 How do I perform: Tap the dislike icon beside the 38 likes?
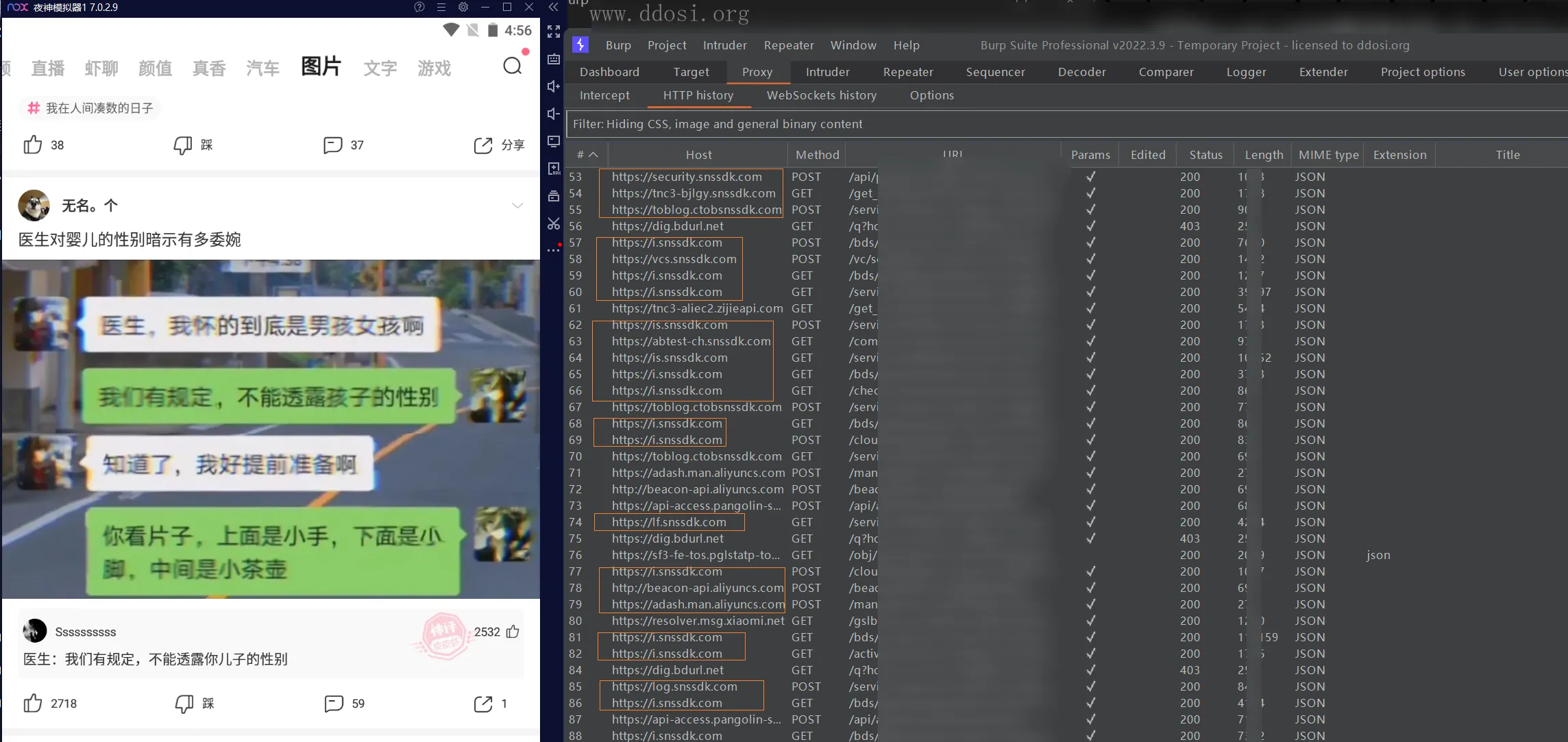click(x=182, y=145)
